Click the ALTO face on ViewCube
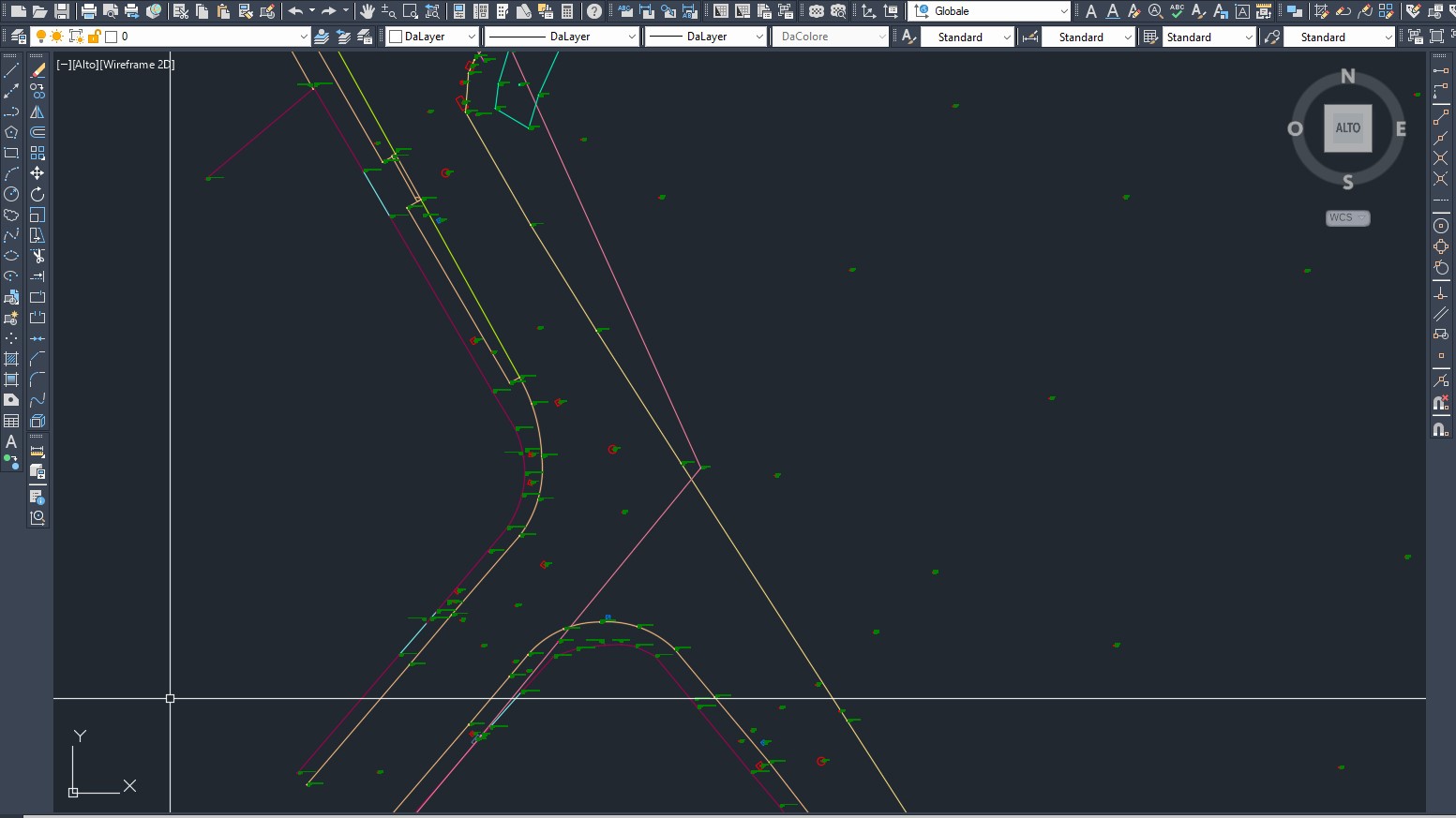This screenshot has height=818, width=1456. click(1347, 128)
